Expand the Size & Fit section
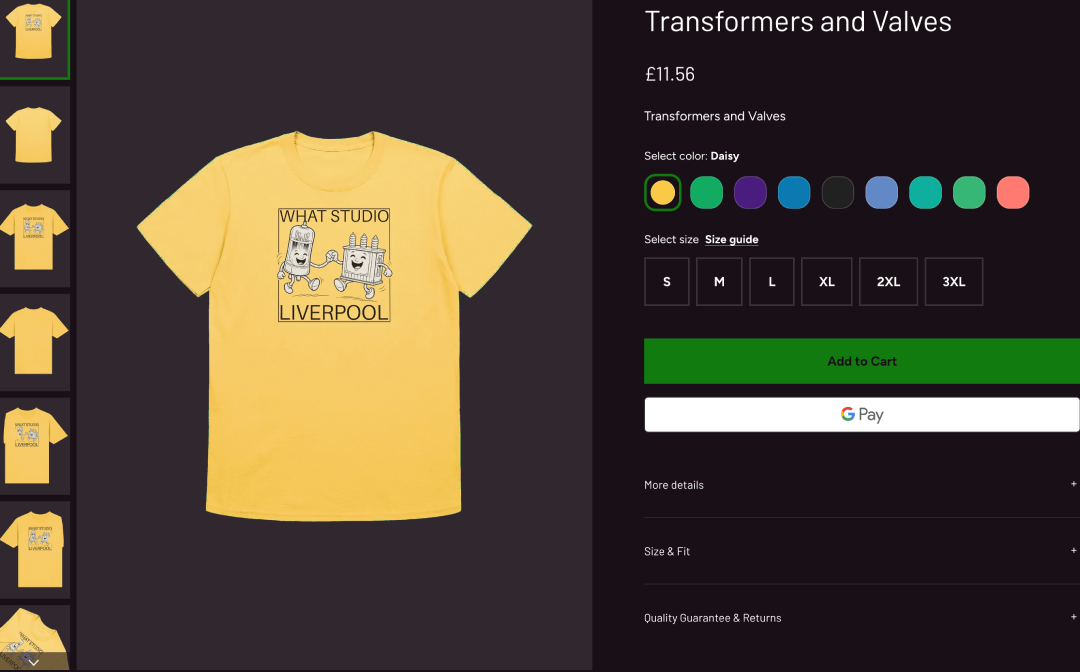Image resolution: width=1080 pixels, height=672 pixels. (860, 551)
